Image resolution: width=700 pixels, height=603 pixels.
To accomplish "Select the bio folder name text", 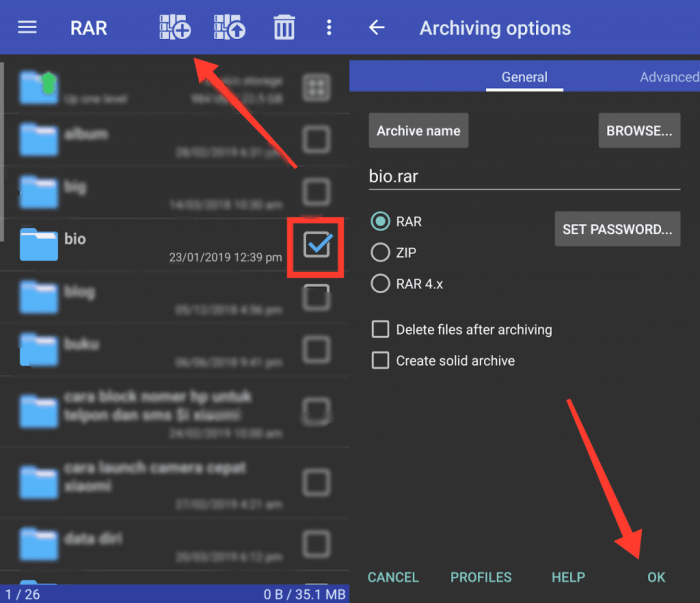I will [x=75, y=239].
